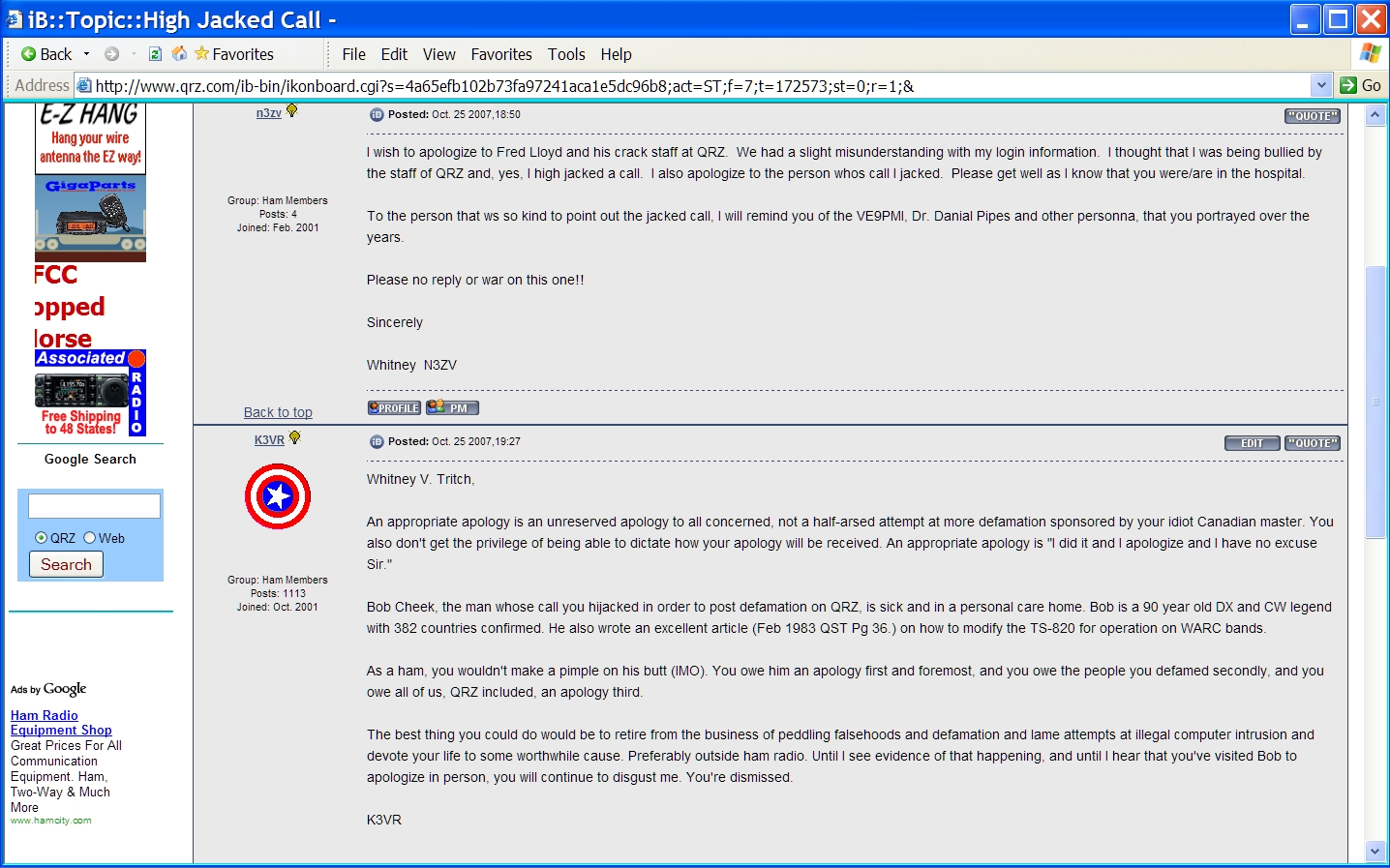
Task: Go back with the Back button
Action: tap(46, 54)
